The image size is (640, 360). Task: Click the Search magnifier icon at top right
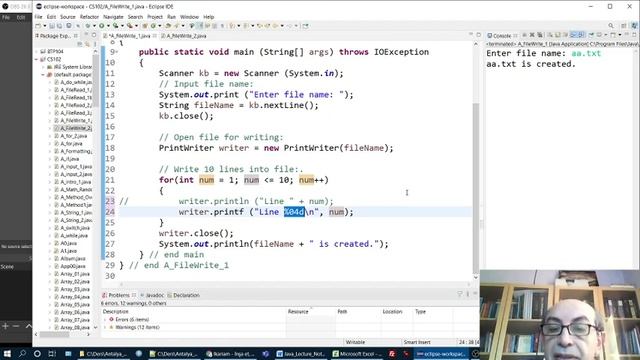pos(611,26)
